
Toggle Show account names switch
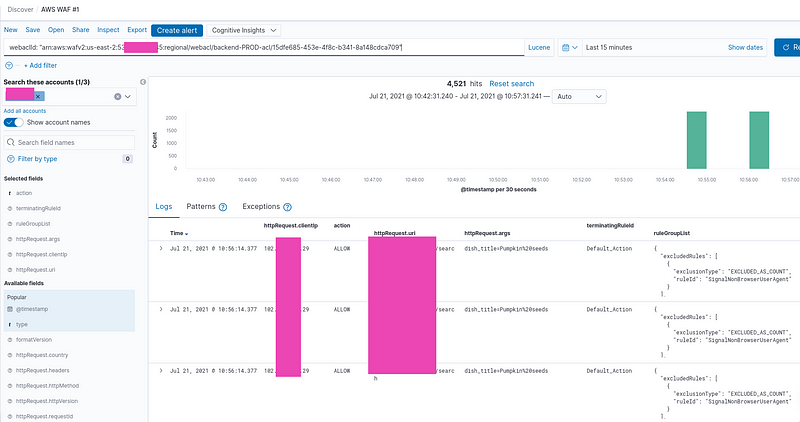(13, 122)
